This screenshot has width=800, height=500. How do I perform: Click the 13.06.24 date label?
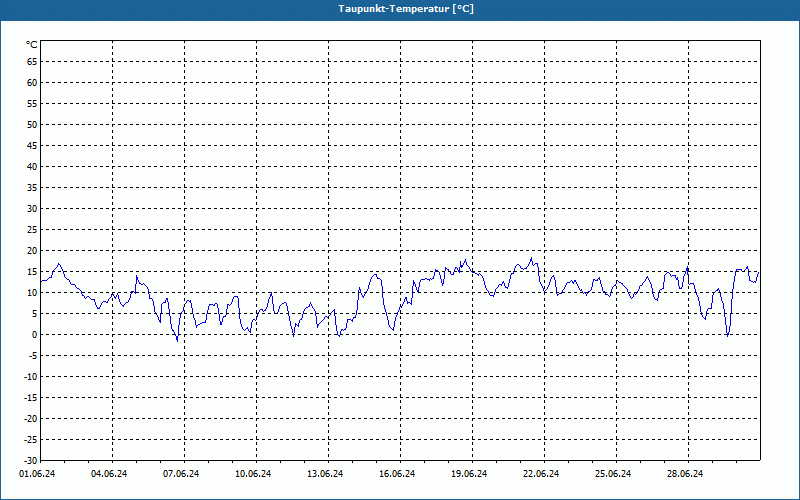pos(325,474)
